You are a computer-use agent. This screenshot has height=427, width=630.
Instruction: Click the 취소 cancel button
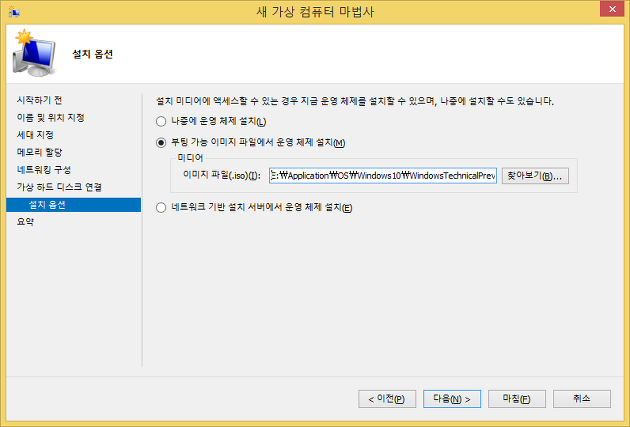click(582, 399)
